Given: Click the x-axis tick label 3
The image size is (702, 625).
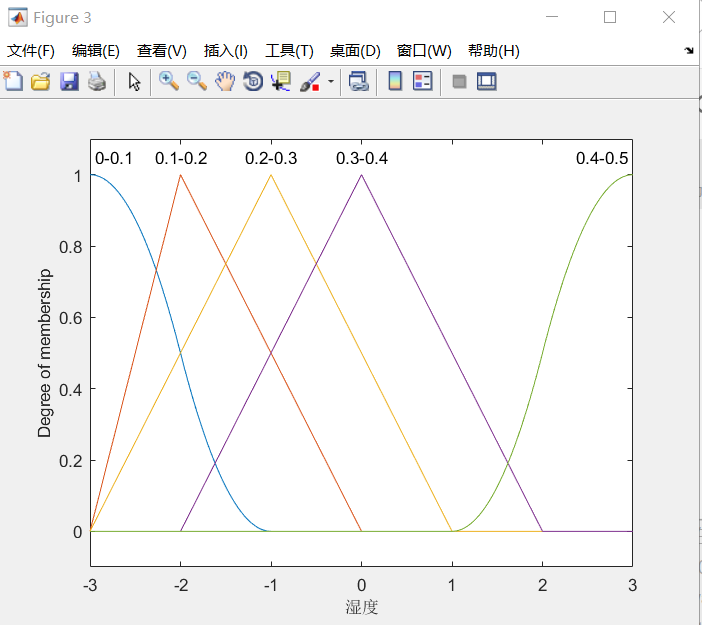Looking at the screenshot, I should pos(632,585).
